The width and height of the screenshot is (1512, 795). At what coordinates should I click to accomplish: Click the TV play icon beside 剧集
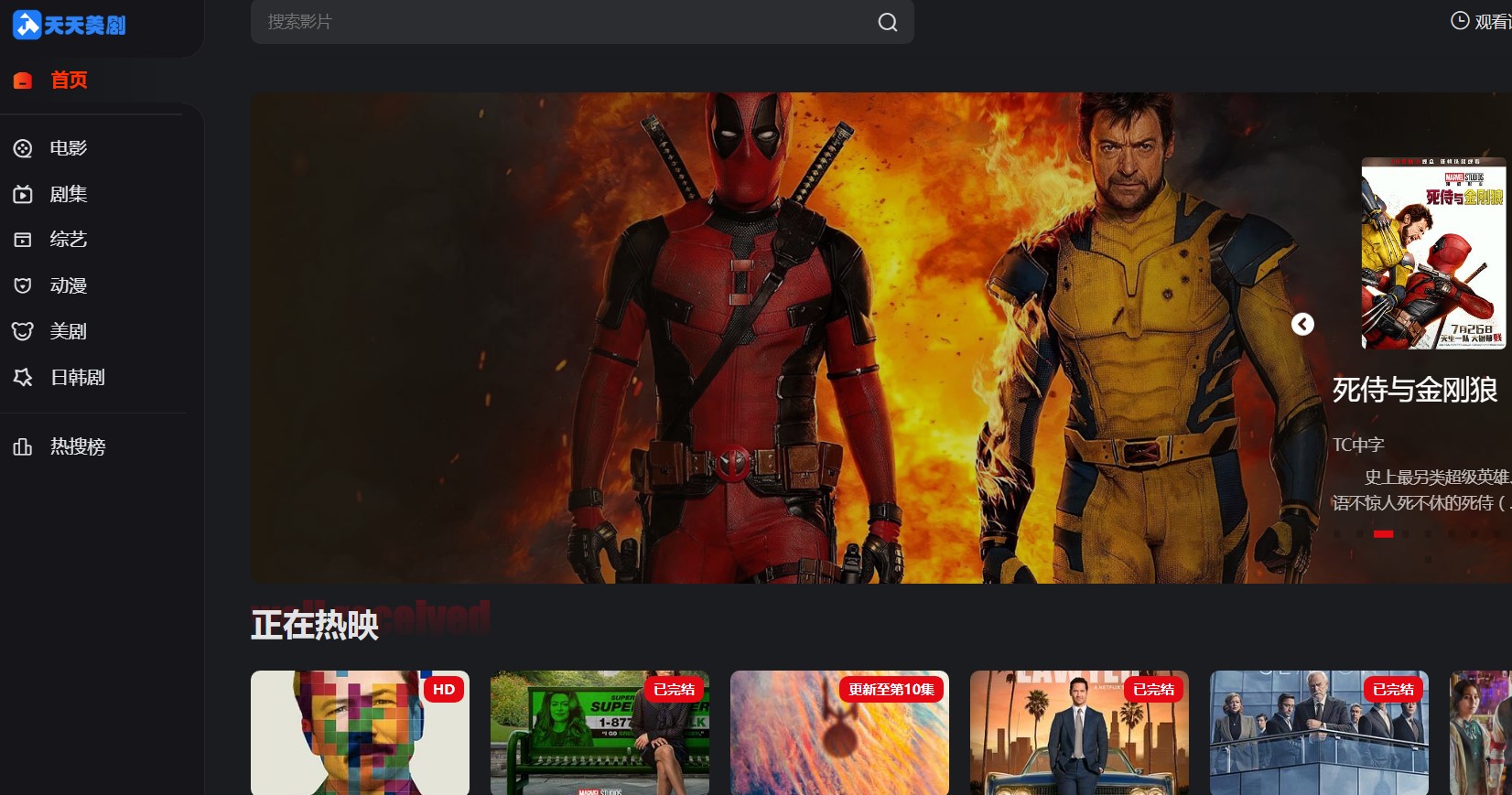pyautogui.click(x=23, y=194)
